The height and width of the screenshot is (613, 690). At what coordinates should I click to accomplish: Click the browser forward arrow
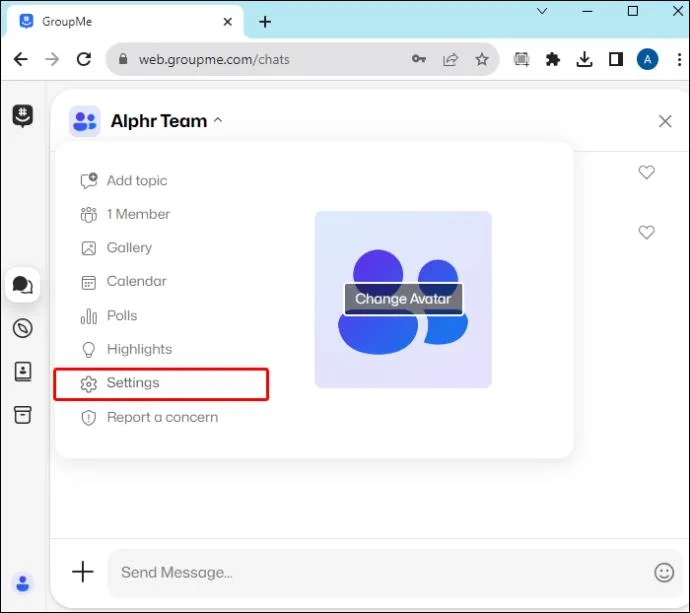click(x=52, y=59)
